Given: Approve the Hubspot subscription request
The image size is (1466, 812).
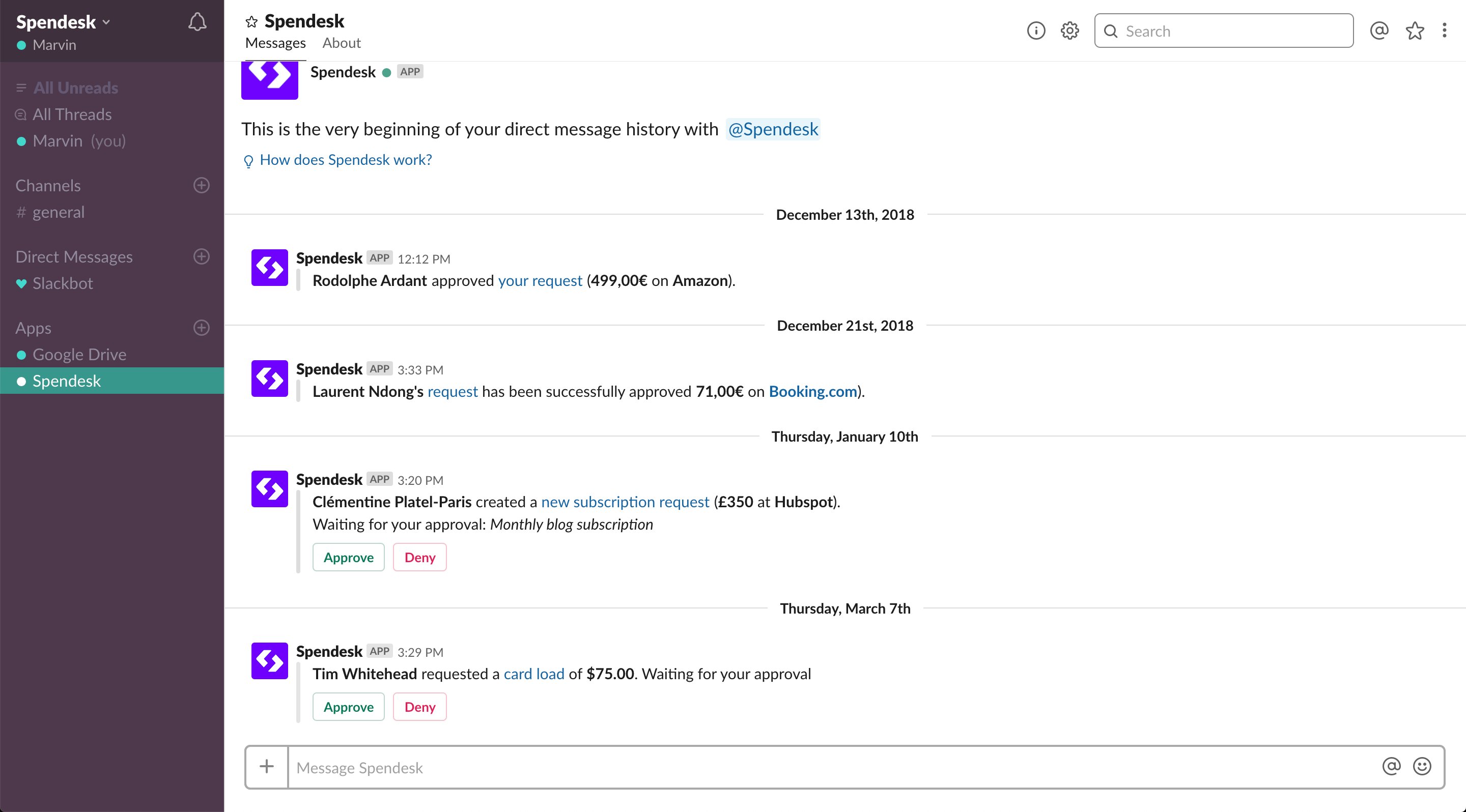Looking at the screenshot, I should pyautogui.click(x=348, y=557).
